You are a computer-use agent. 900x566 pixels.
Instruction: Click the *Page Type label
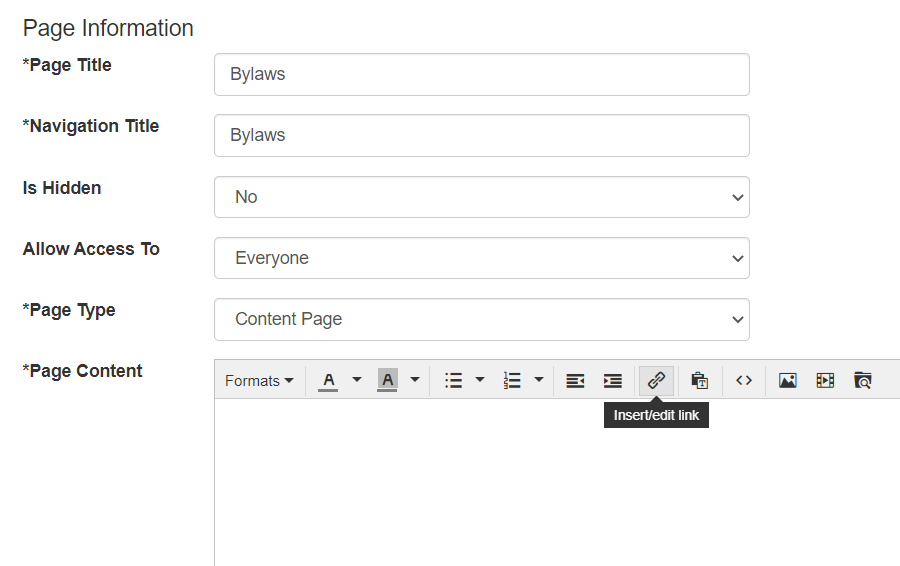pyautogui.click(x=69, y=310)
